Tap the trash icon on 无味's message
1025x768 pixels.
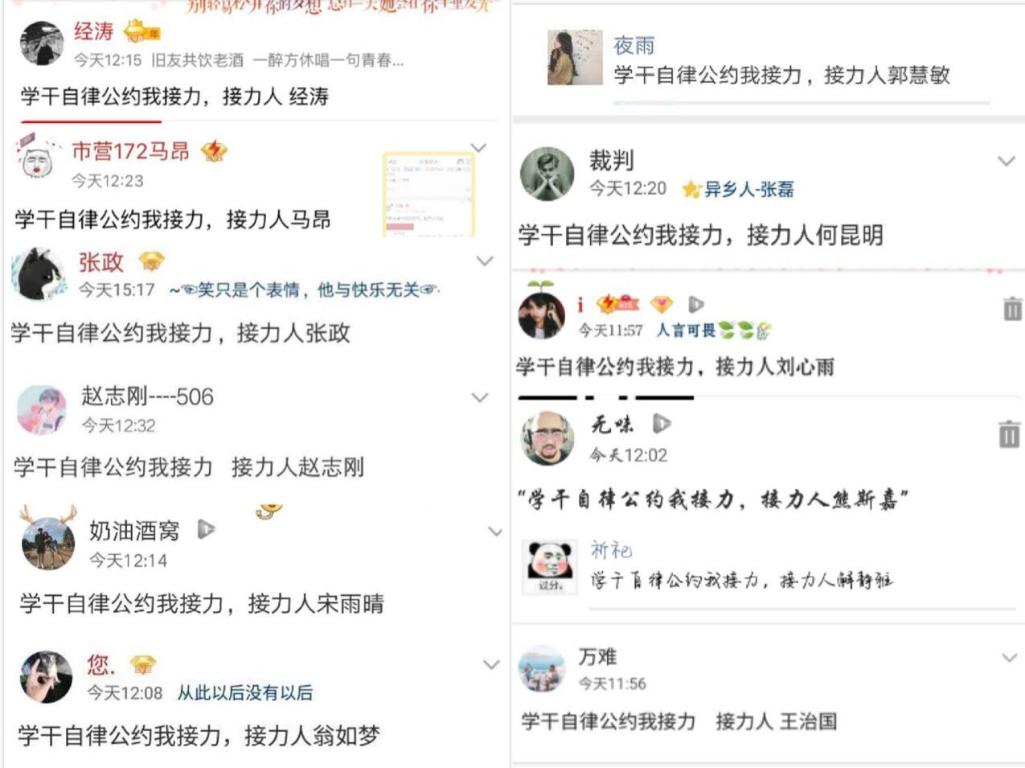[x=1009, y=434]
